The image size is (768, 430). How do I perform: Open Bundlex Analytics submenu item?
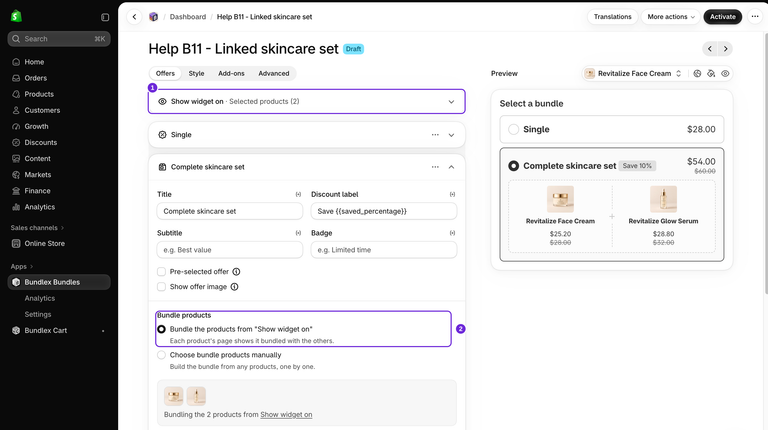pyautogui.click(x=40, y=298)
